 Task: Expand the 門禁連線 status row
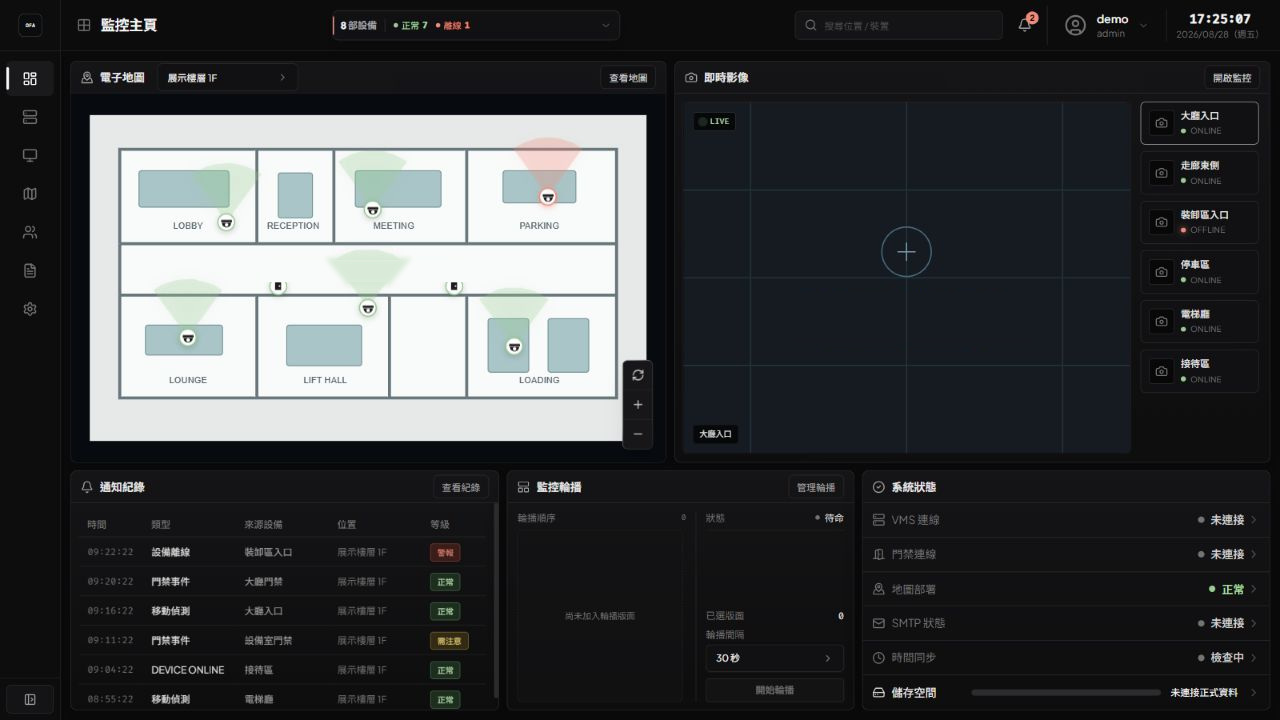1066,554
